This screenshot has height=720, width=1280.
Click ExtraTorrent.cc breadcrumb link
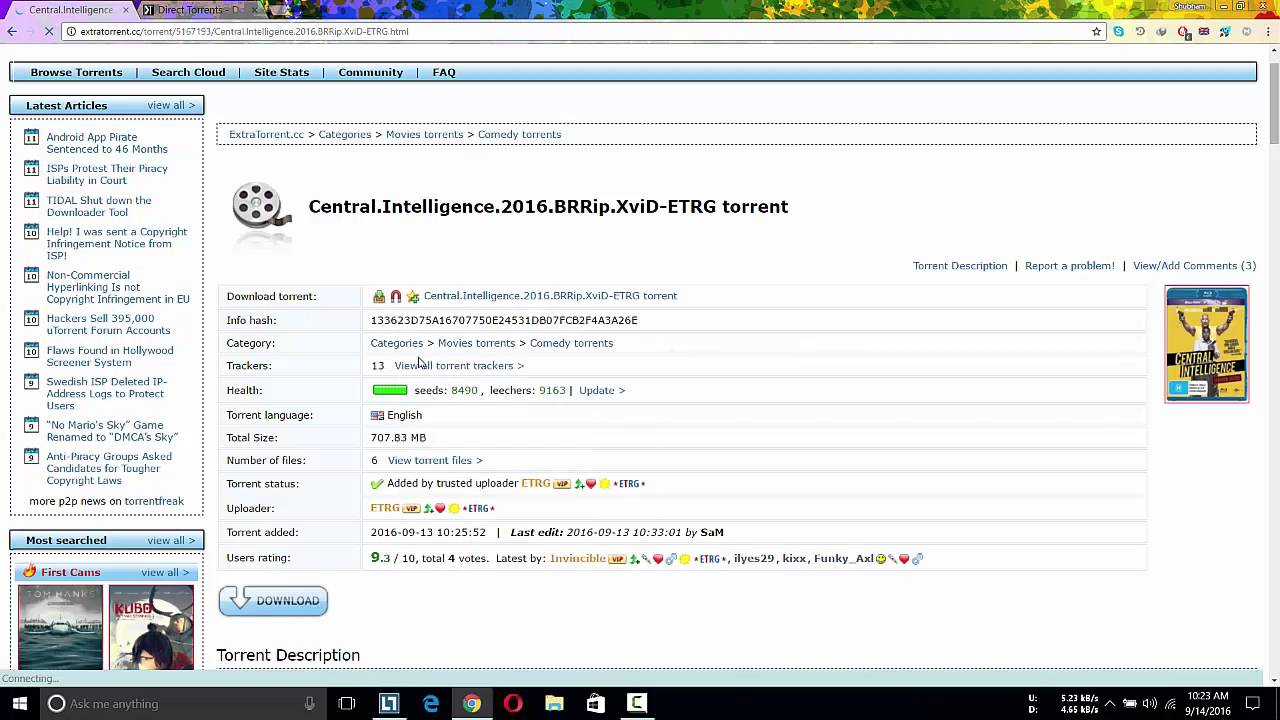pos(266,134)
